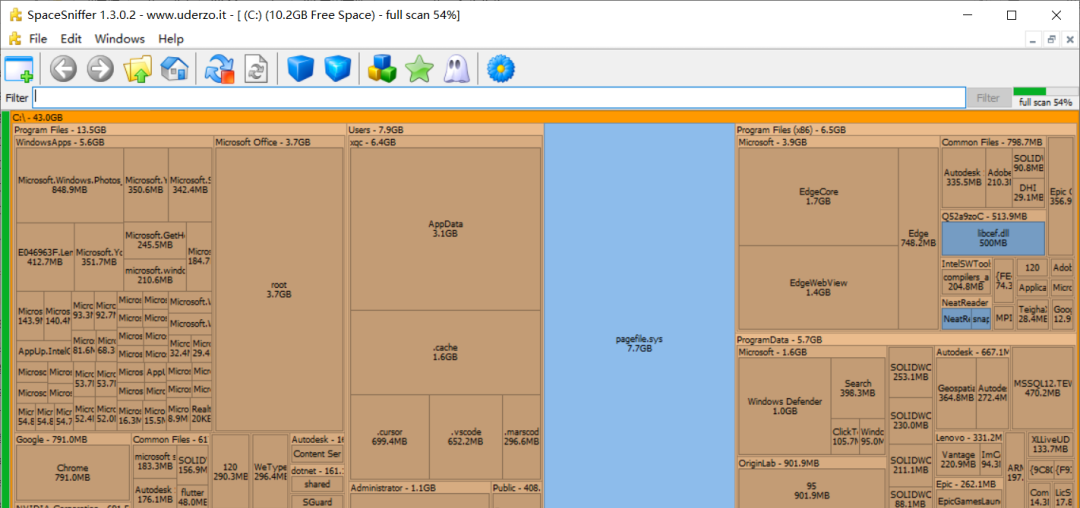Click the Filter button

point(988,98)
